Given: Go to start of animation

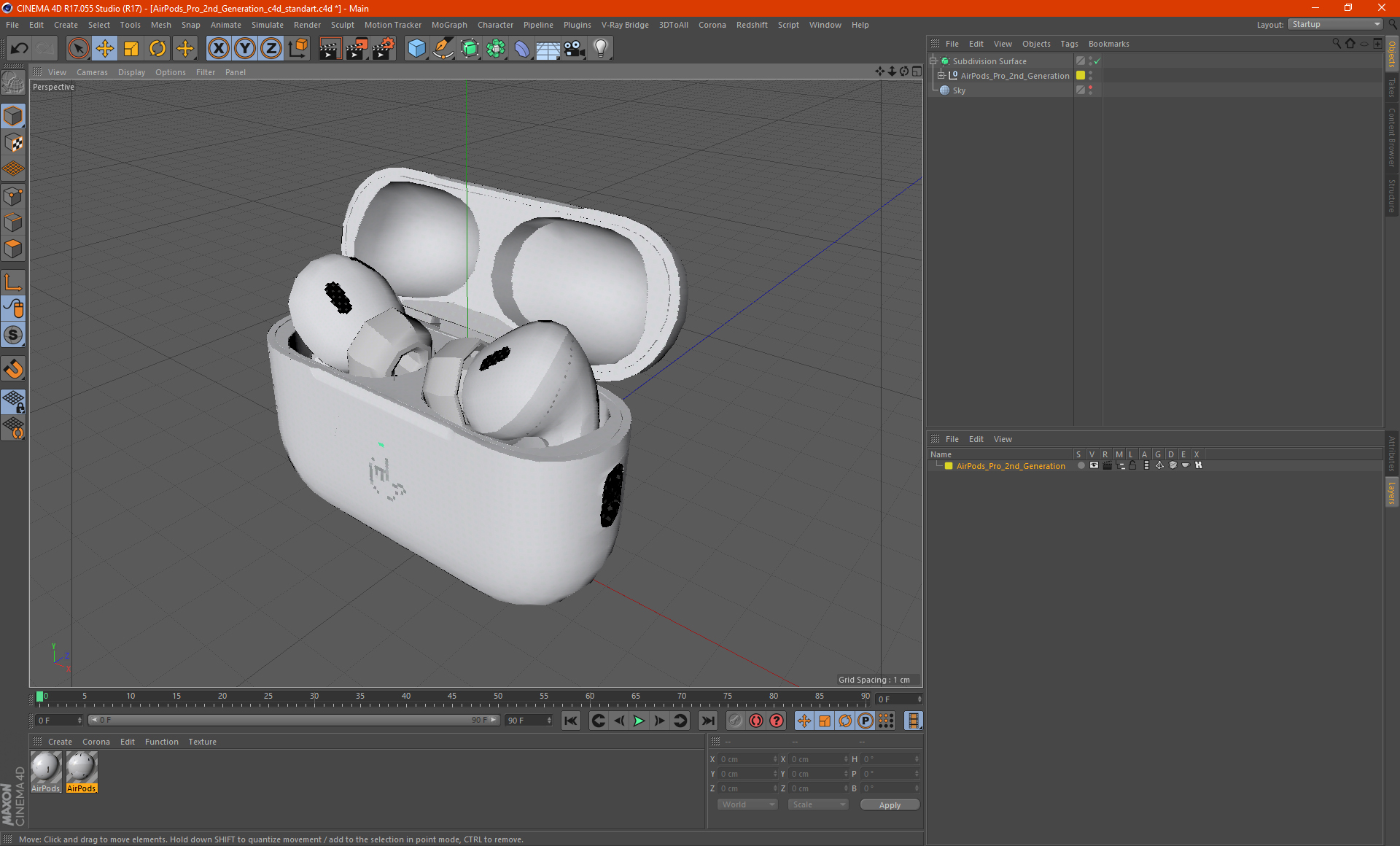Looking at the screenshot, I should pyautogui.click(x=571, y=721).
